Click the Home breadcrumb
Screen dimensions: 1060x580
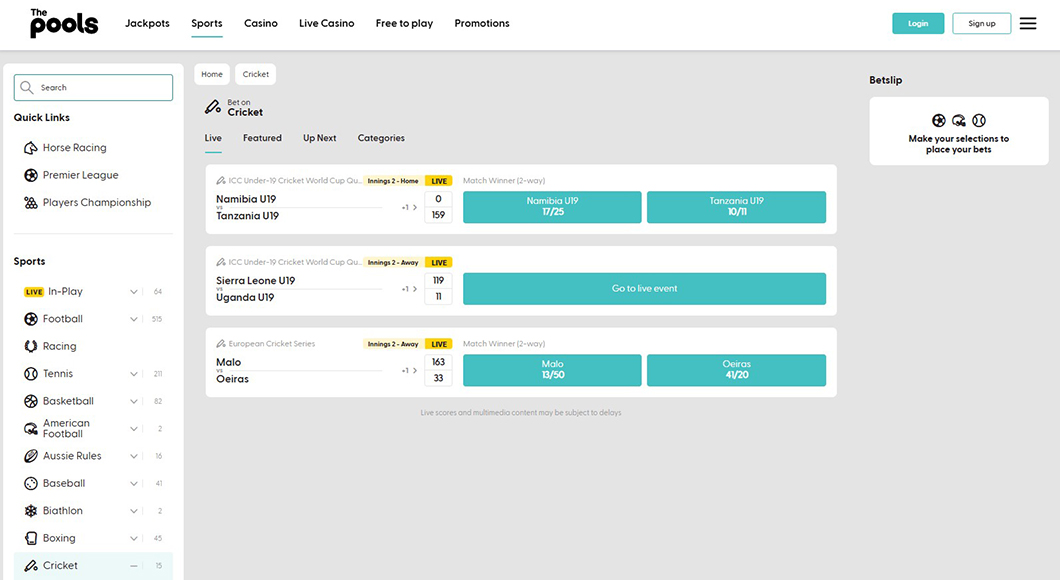pyautogui.click(x=212, y=74)
